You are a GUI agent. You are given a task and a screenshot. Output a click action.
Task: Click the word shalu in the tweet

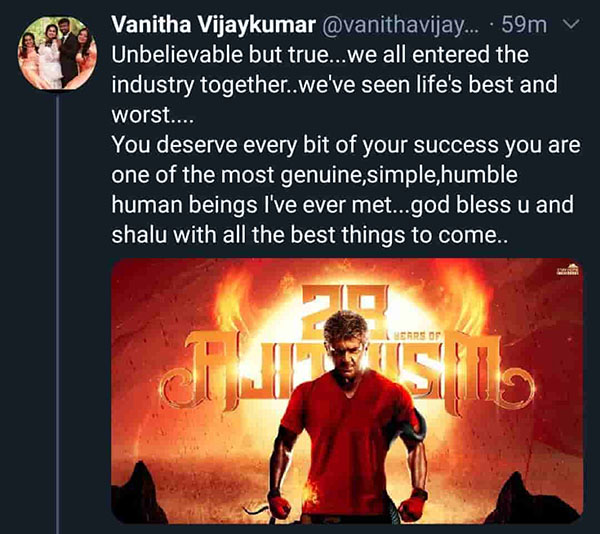pyautogui.click(x=139, y=234)
